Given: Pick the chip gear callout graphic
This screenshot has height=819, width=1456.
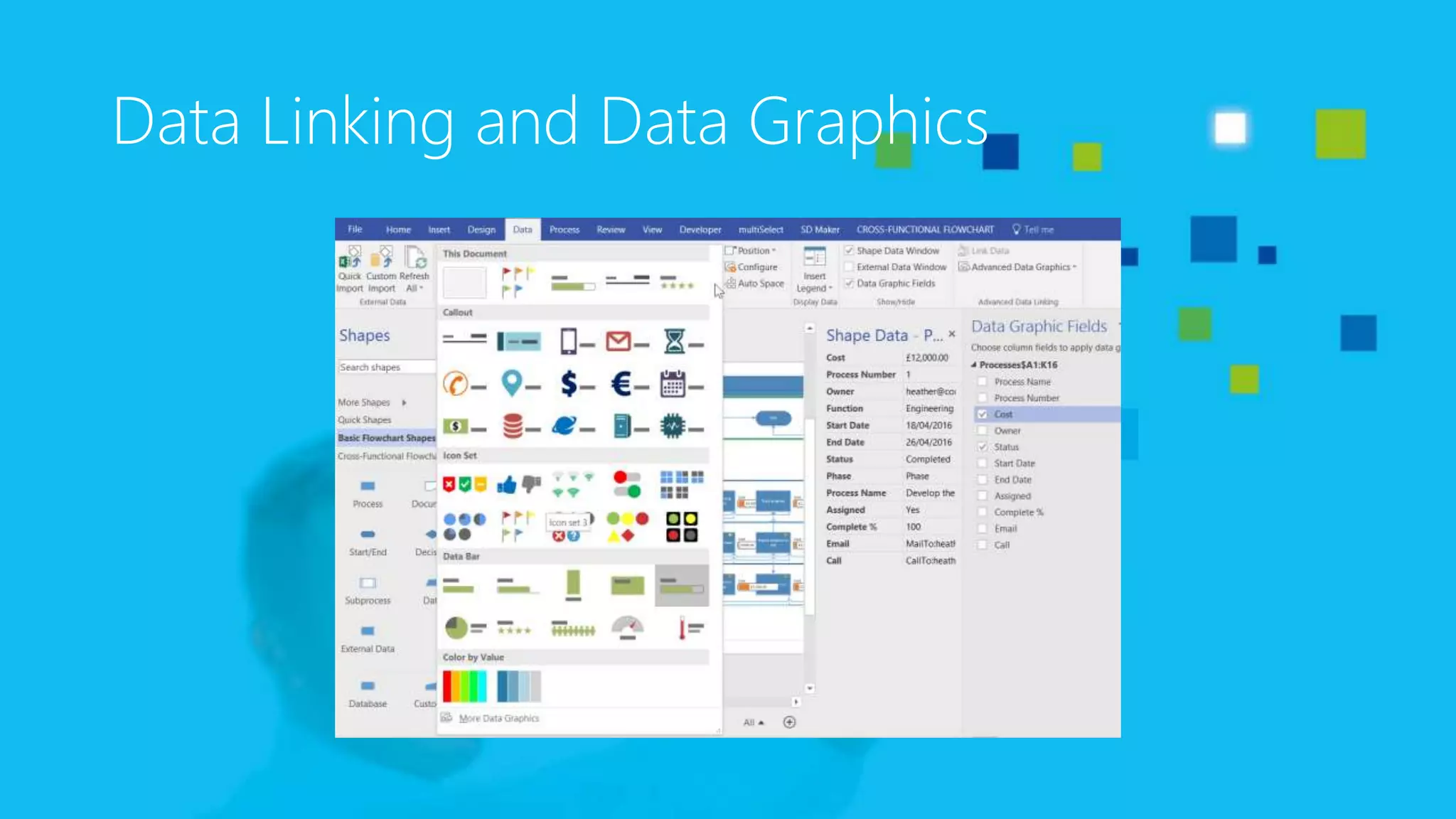Looking at the screenshot, I should pos(681,427).
